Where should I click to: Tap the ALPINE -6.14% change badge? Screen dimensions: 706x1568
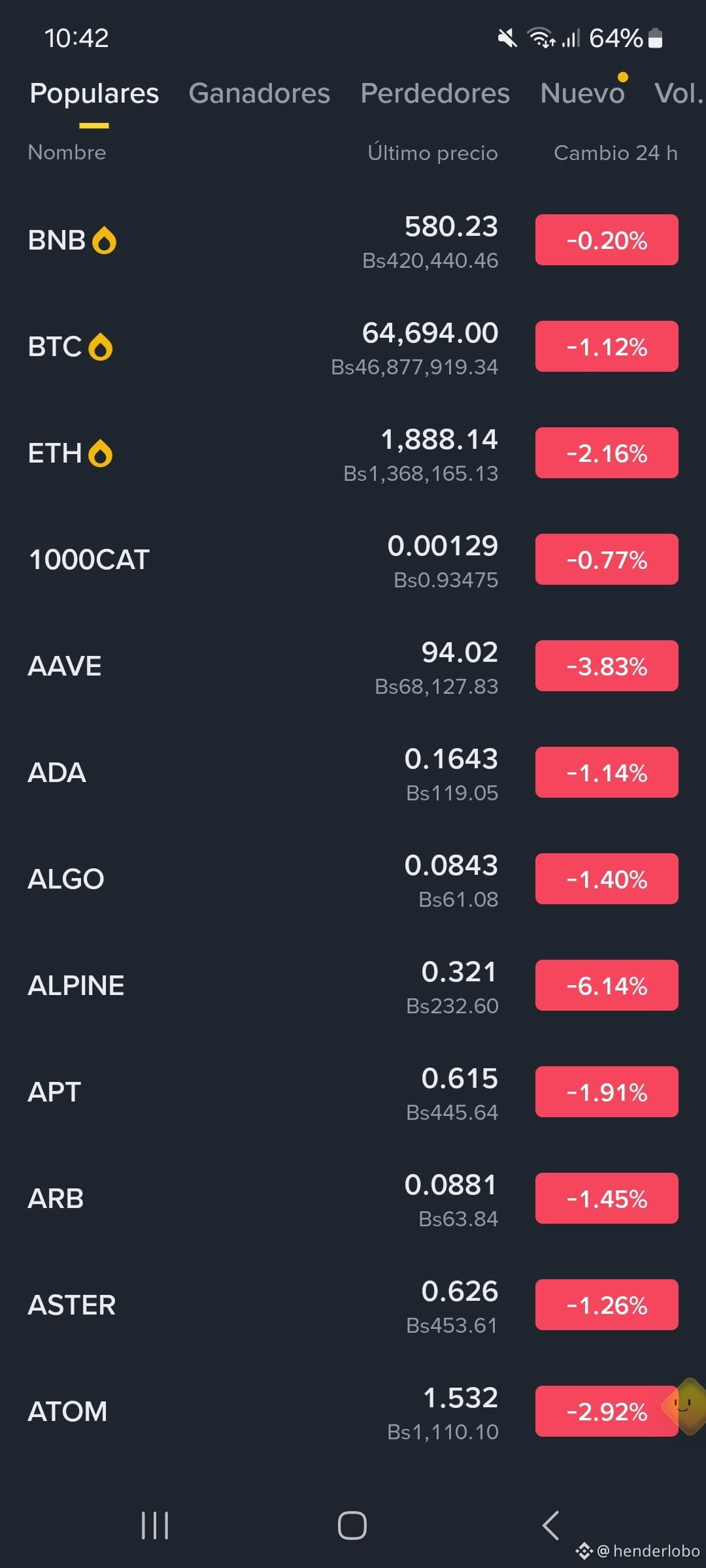tap(607, 985)
